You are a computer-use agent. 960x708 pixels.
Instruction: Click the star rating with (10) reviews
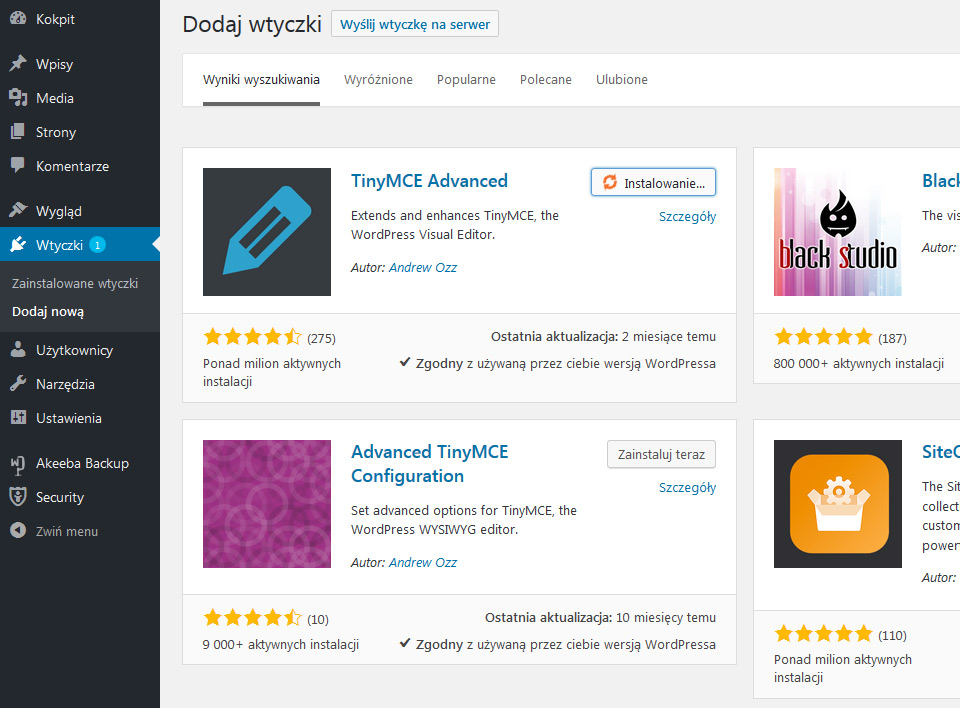(x=253, y=617)
